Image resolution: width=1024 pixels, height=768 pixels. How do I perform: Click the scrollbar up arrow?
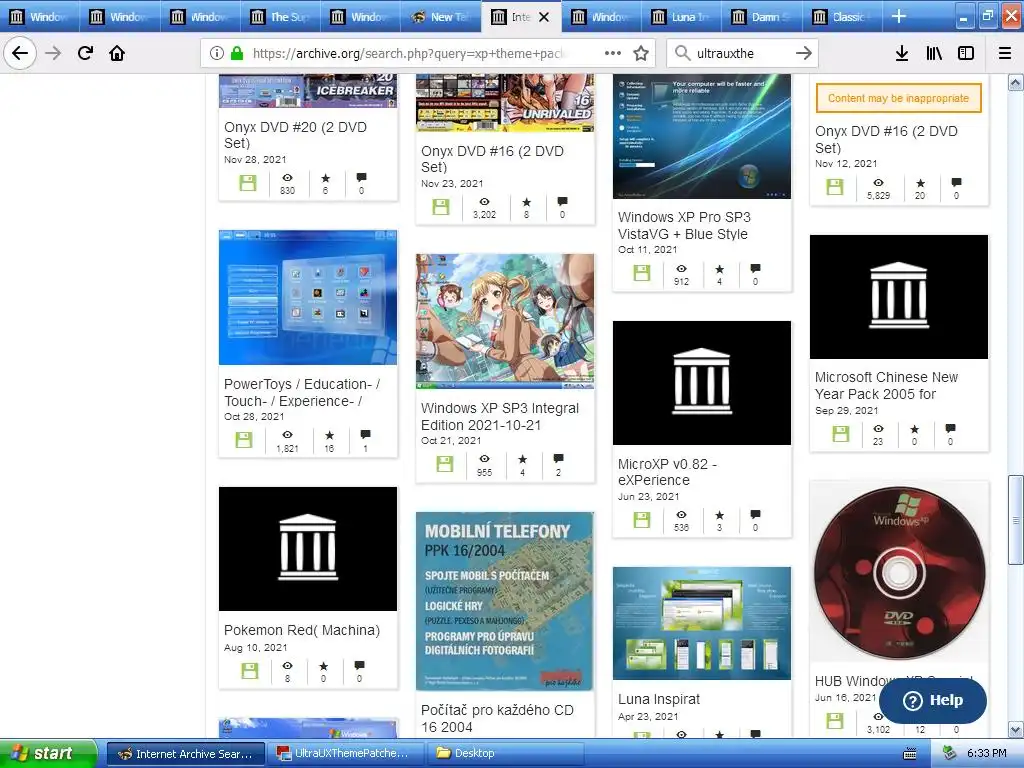tap(1016, 82)
